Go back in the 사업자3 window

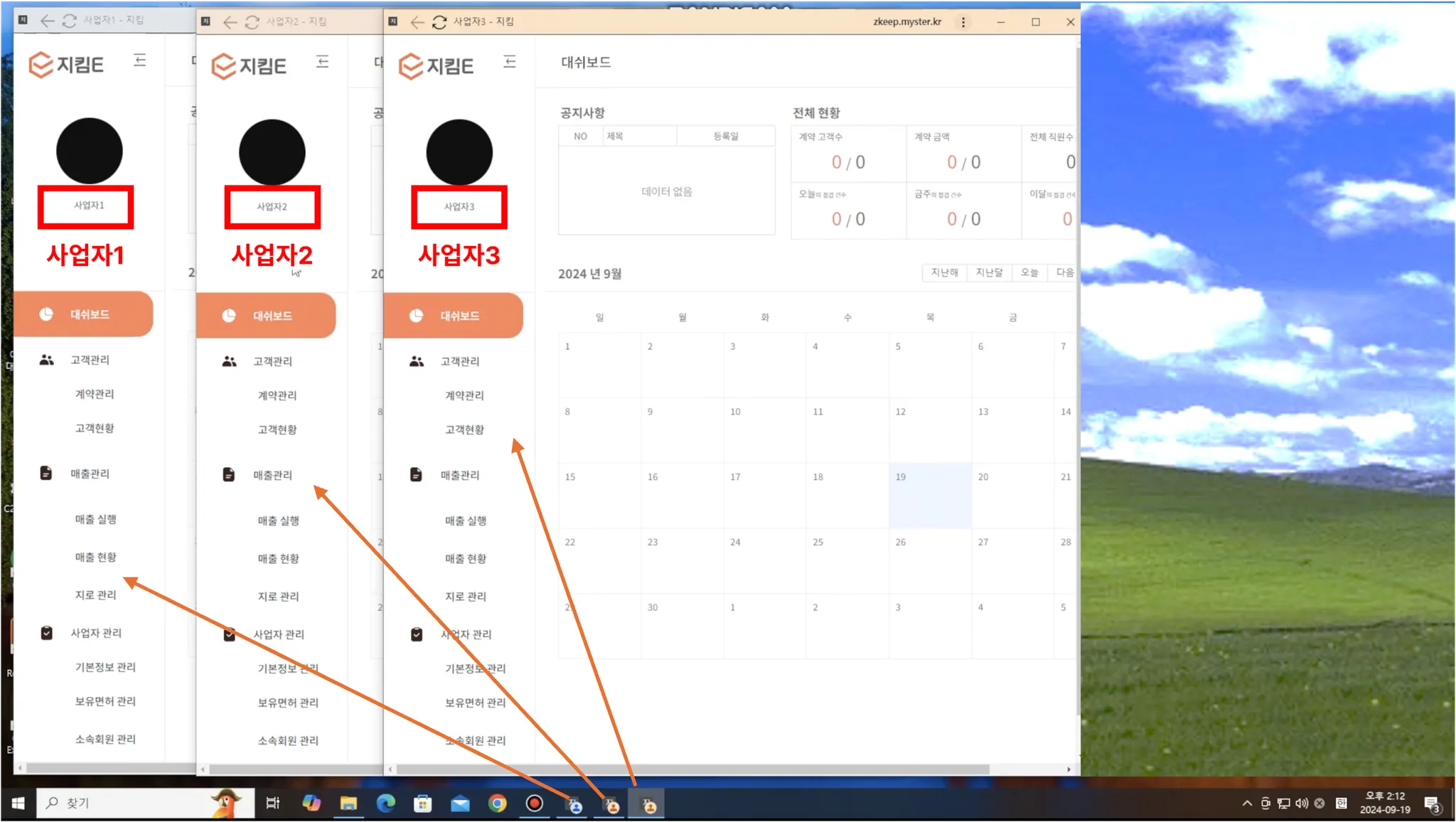[x=417, y=22]
